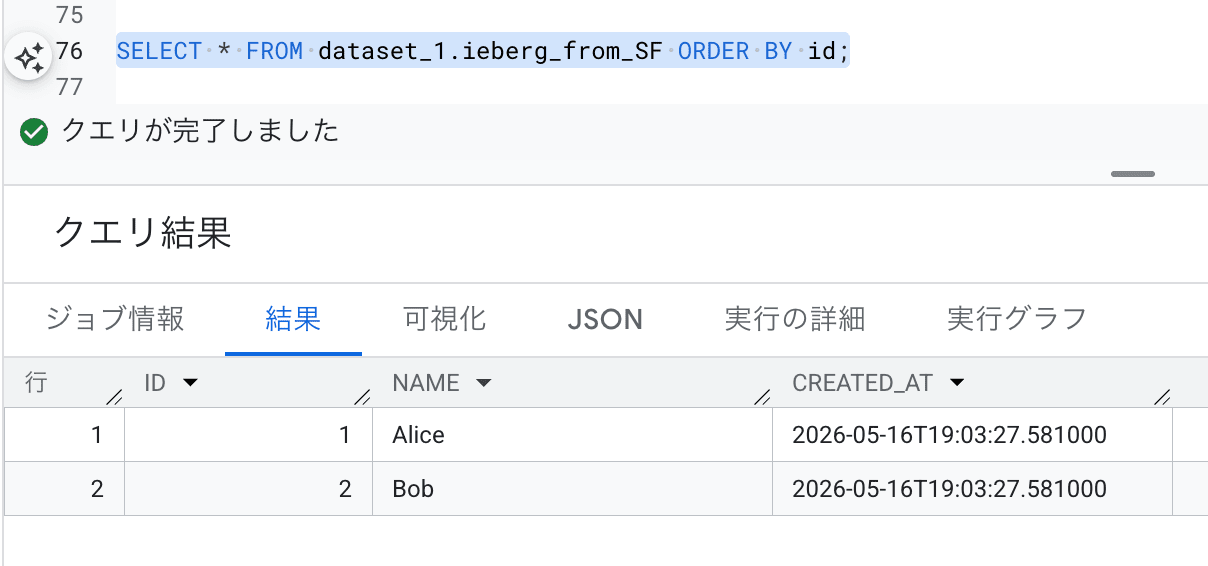This screenshot has height=566, width=1208.
Task: Open the NAME column dropdown arrow
Action: coord(484,383)
